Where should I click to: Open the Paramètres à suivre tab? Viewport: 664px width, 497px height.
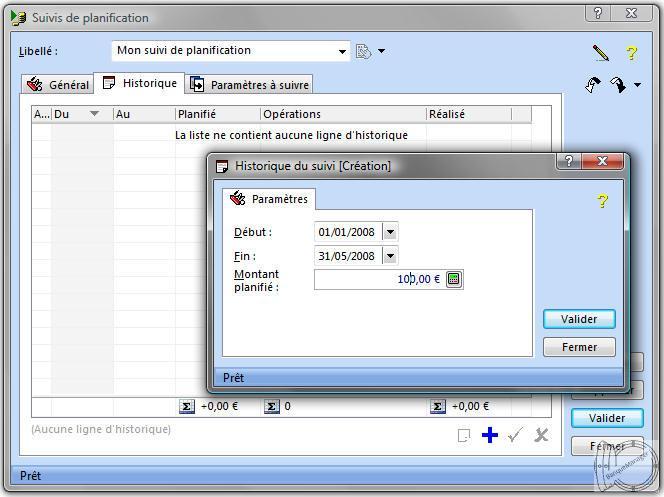[x=250, y=85]
